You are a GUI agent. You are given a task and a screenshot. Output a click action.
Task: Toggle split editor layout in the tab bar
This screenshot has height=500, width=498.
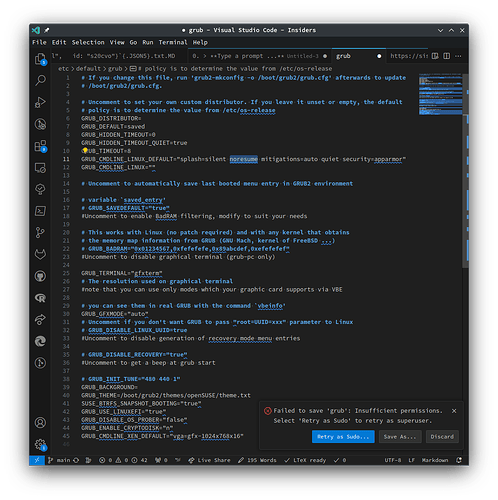pyautogui.click(x=447, y=56)
